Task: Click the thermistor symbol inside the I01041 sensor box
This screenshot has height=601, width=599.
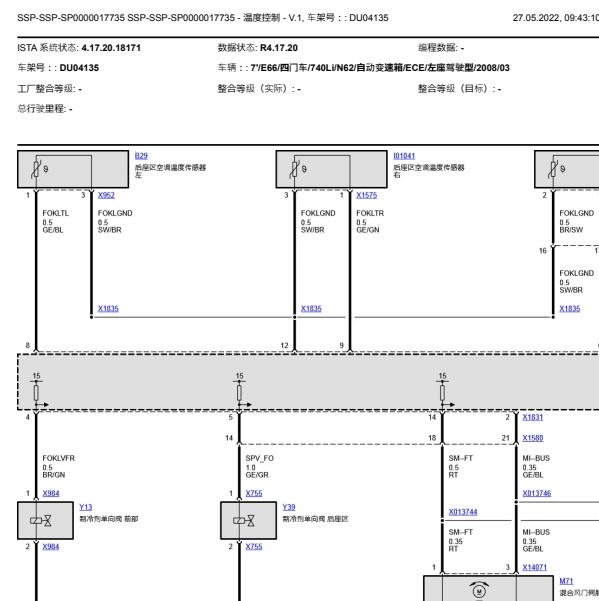Action: click(x=295, y=169)
